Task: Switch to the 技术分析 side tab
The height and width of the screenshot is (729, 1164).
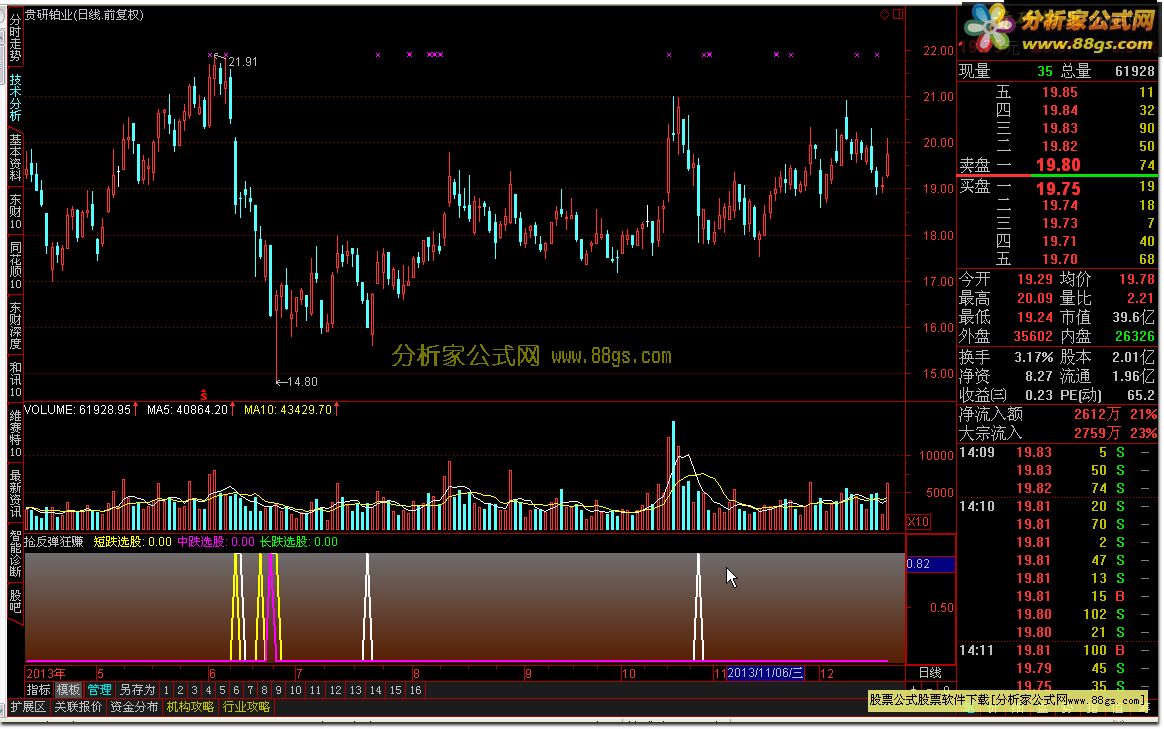Action: tap(15, 97)
